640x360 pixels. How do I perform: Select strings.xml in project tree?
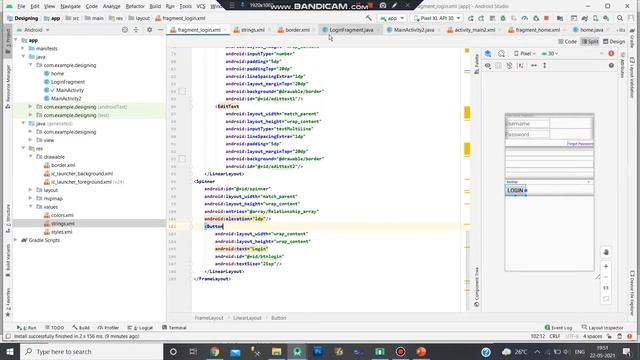point(62,223)
